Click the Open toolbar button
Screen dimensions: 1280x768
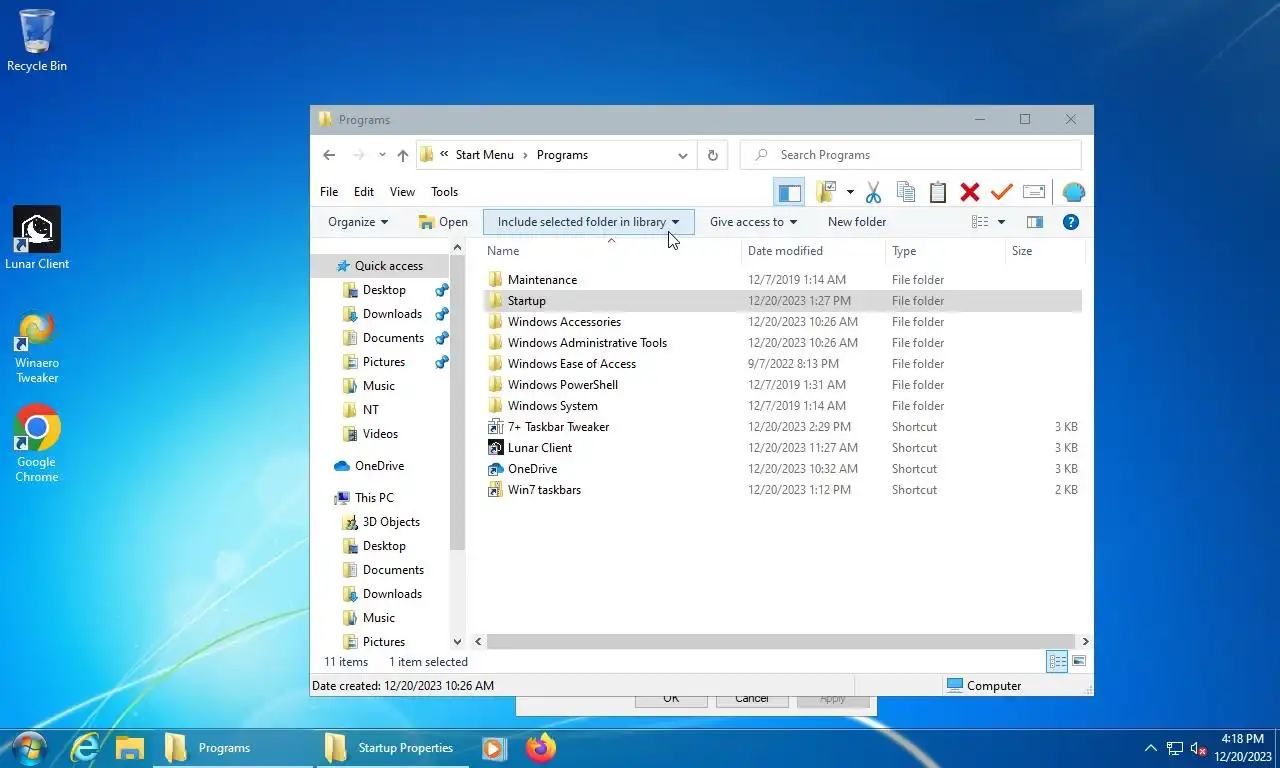point(443,222)
